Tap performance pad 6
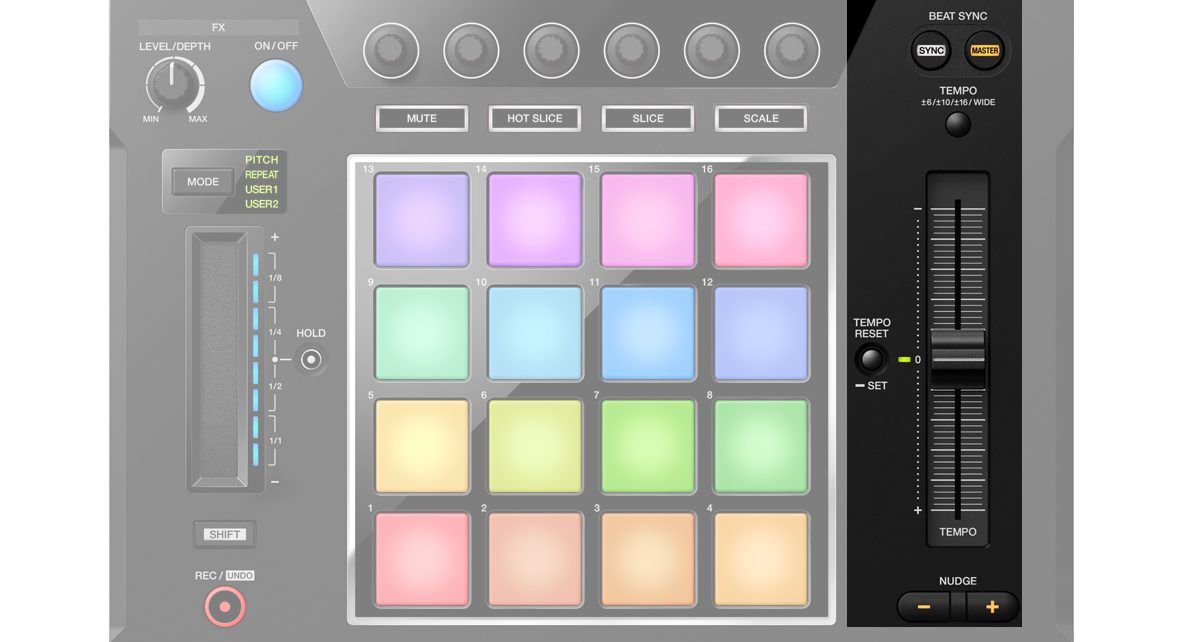Image resolution: width=1204 pixels, height=642 pixels. tap(535, 446)
